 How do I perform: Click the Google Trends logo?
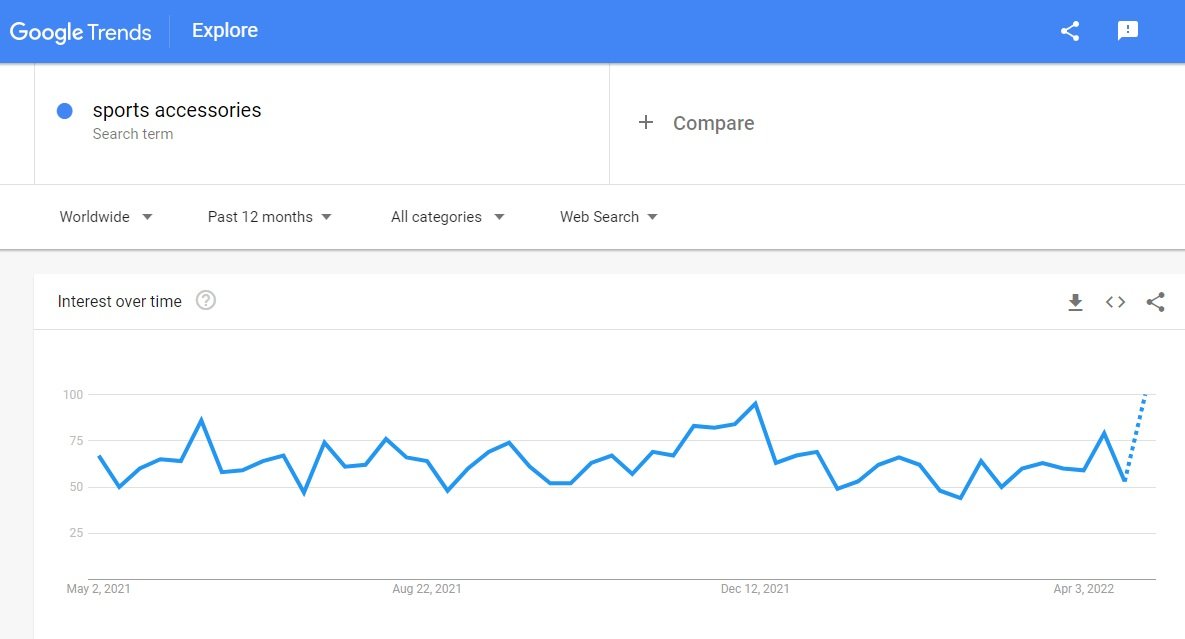(80, 32)
